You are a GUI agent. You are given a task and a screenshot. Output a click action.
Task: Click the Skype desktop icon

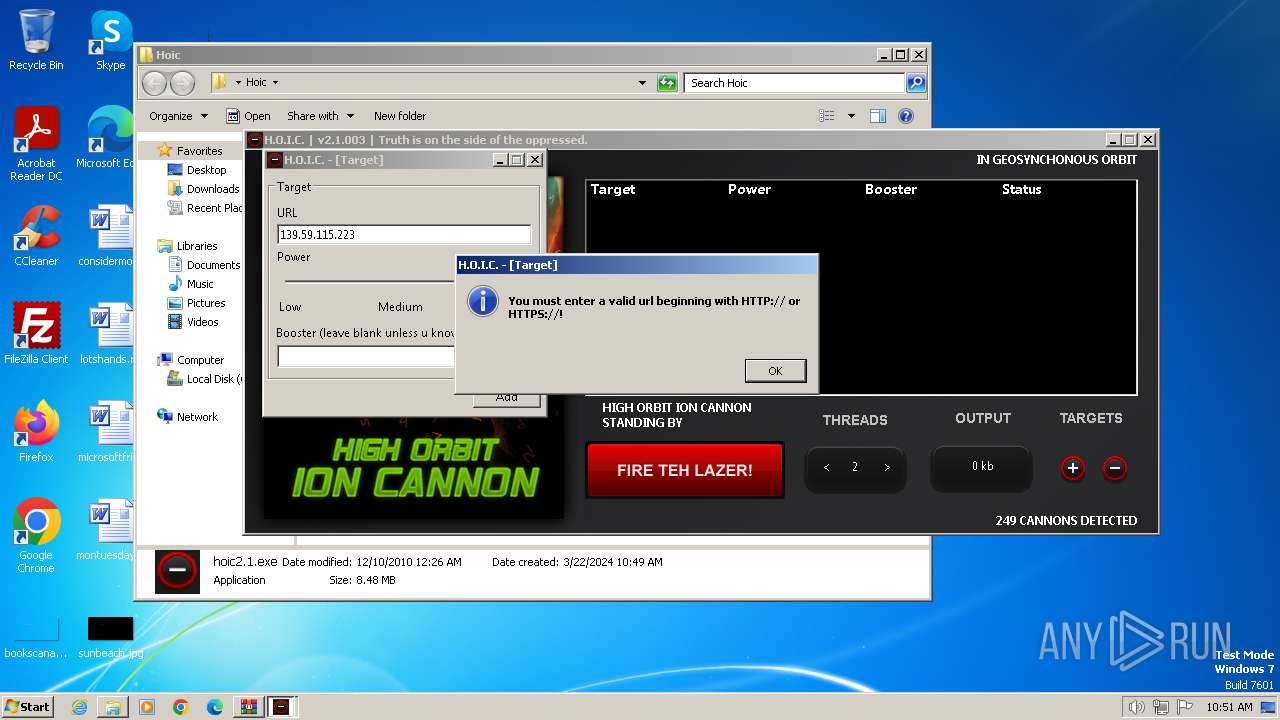pyautogui.click(x=110, y=40)
